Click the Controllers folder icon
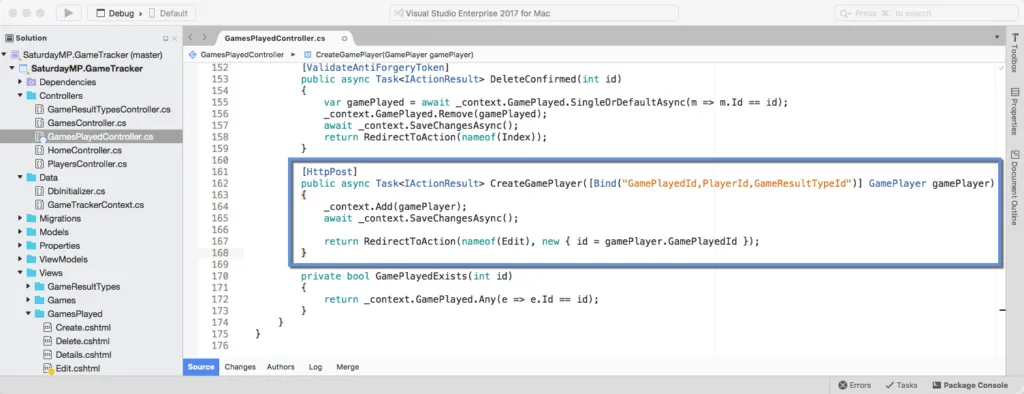The height and width of the screenshot is (394, 1024). (x=31, y=96)
